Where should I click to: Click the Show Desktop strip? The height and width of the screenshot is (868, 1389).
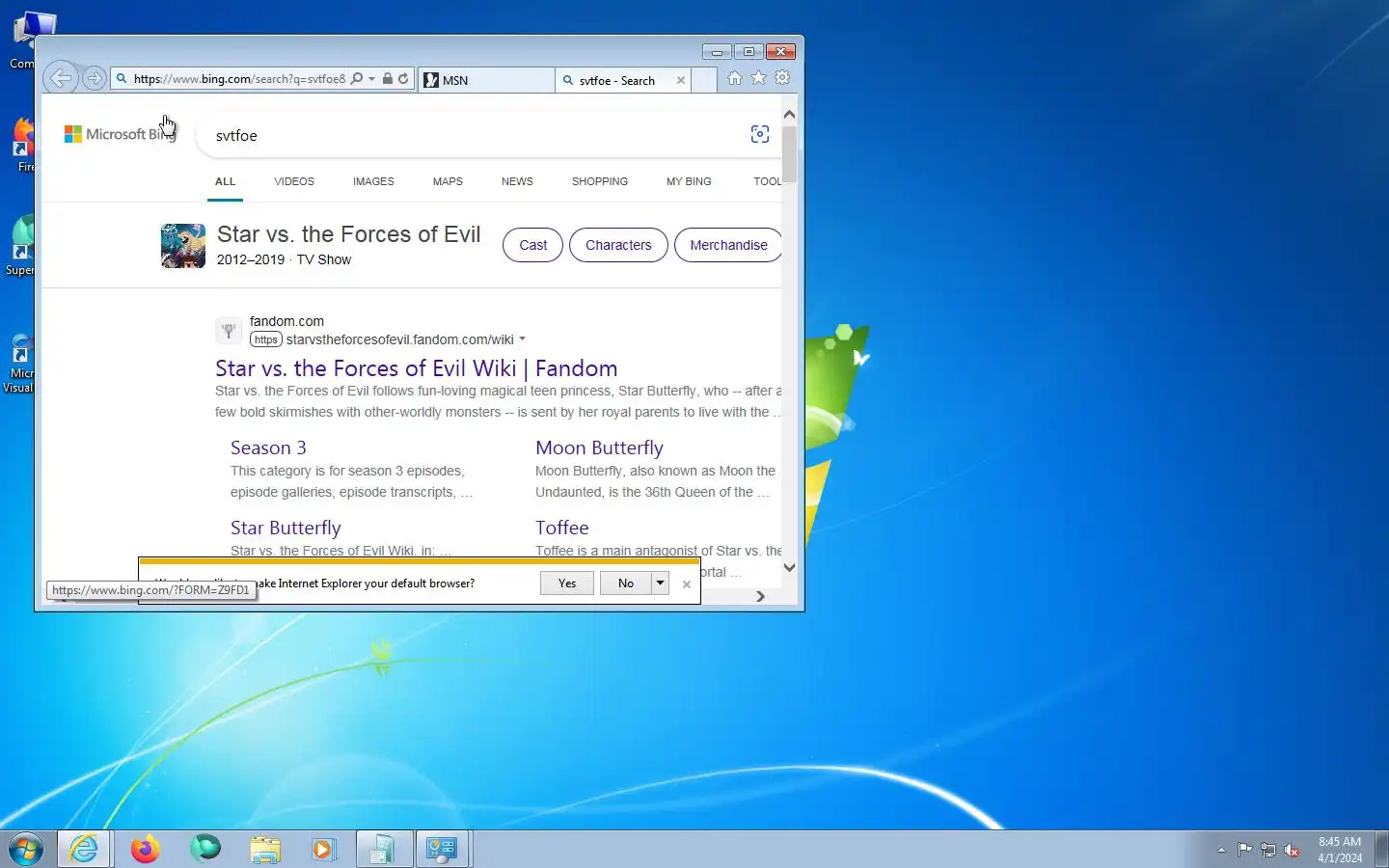point(1381,849)
